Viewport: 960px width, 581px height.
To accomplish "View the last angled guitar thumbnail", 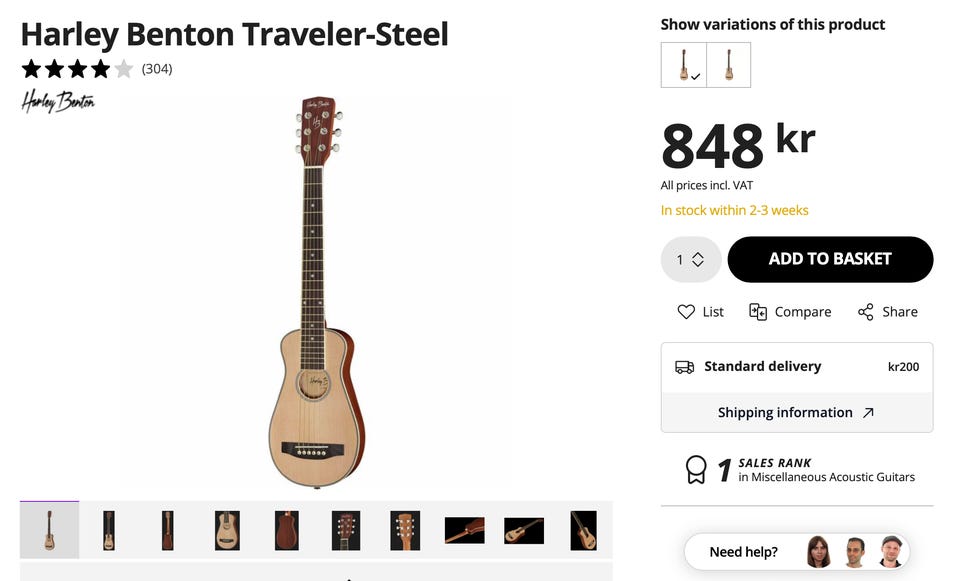I will click(x=583, y=530).
